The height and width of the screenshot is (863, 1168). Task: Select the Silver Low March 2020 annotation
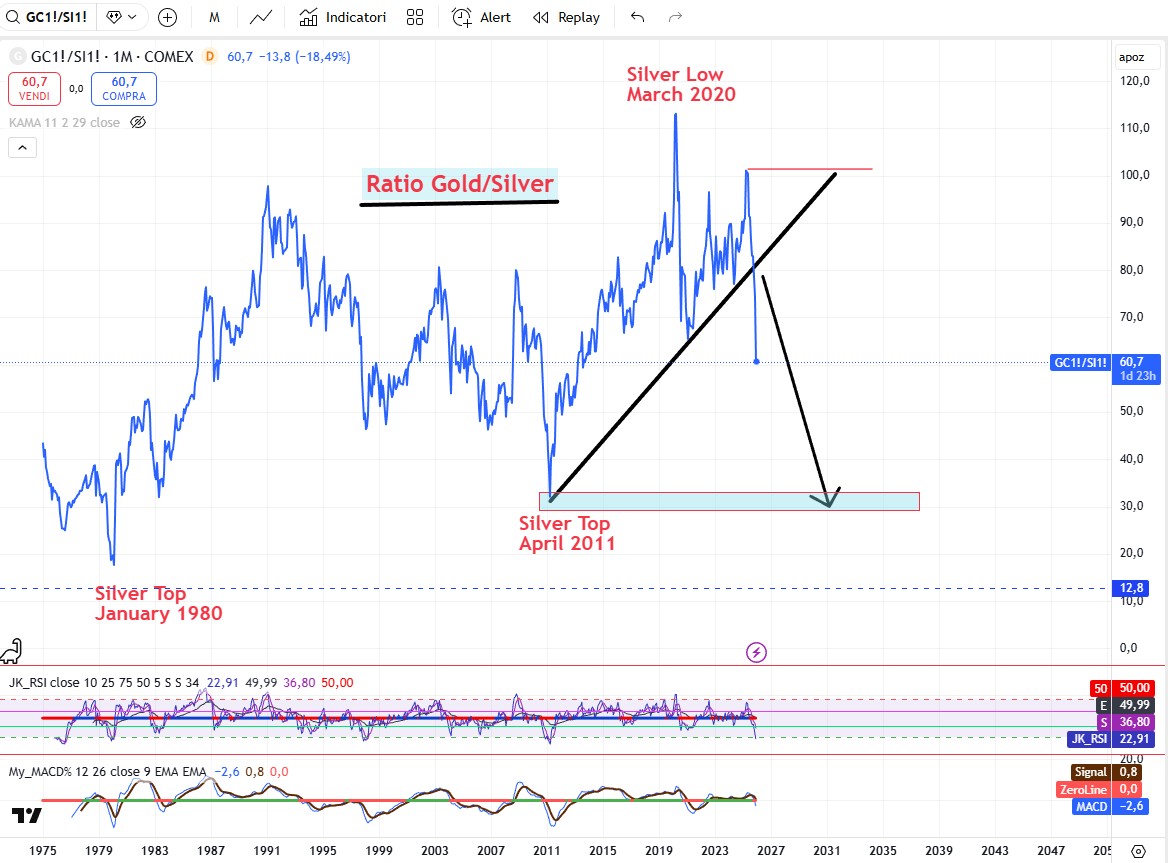(681, 84)
